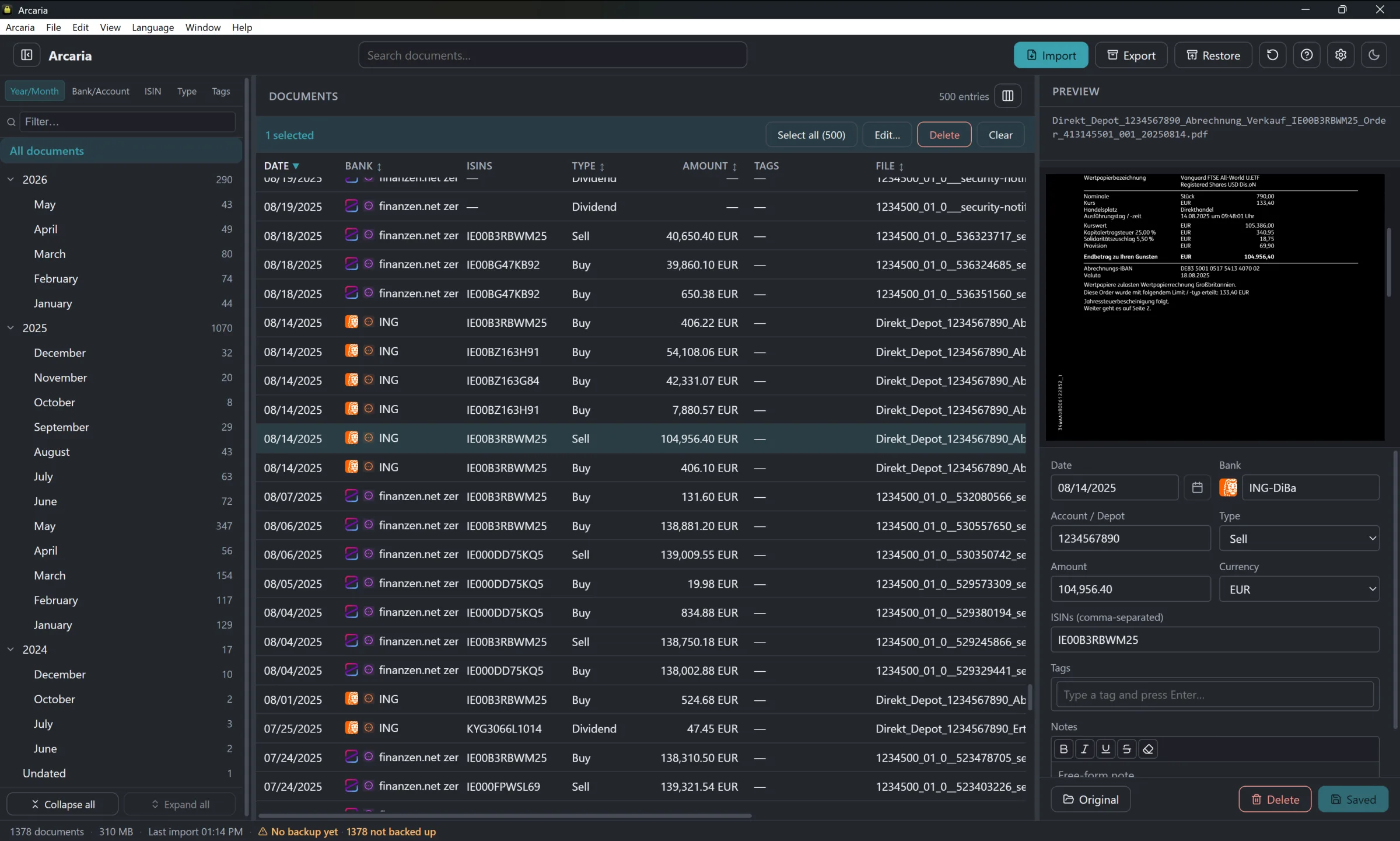The image size is (1400, 841).
Task: Open settings via the gear icon
Action: click(1340, 55)
